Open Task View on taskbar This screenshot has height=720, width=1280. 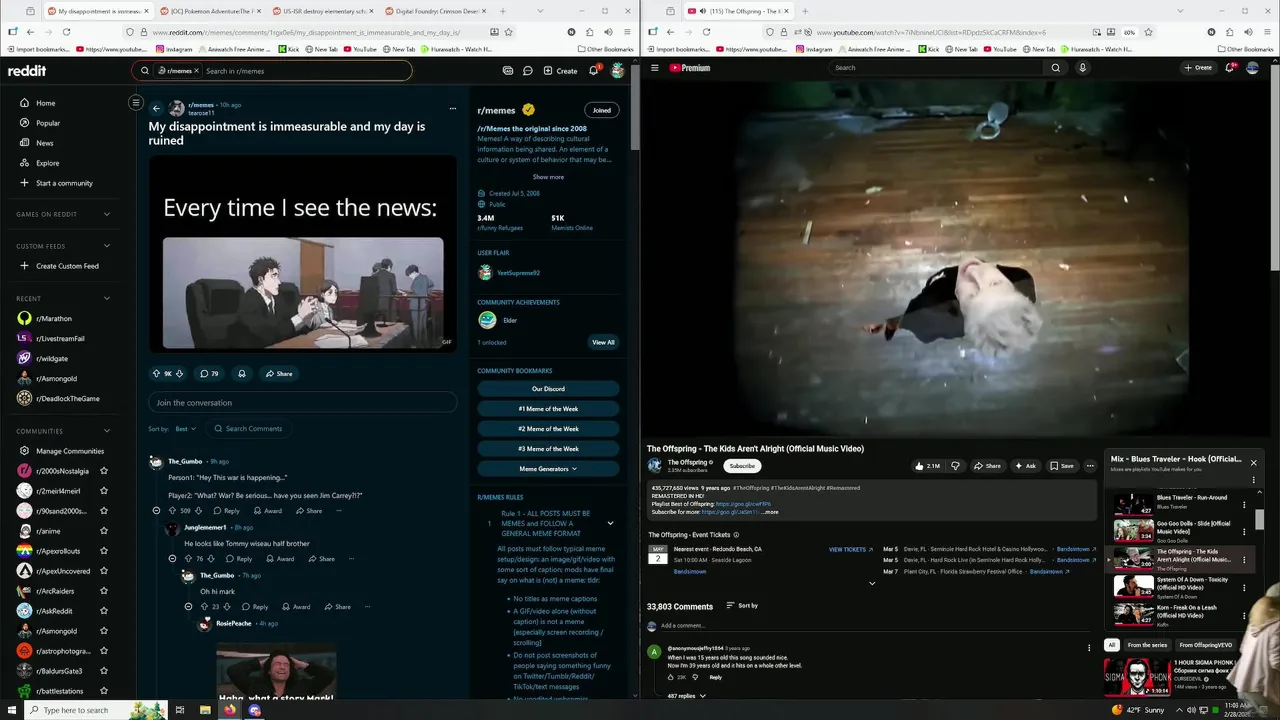[x=180, y=710]
